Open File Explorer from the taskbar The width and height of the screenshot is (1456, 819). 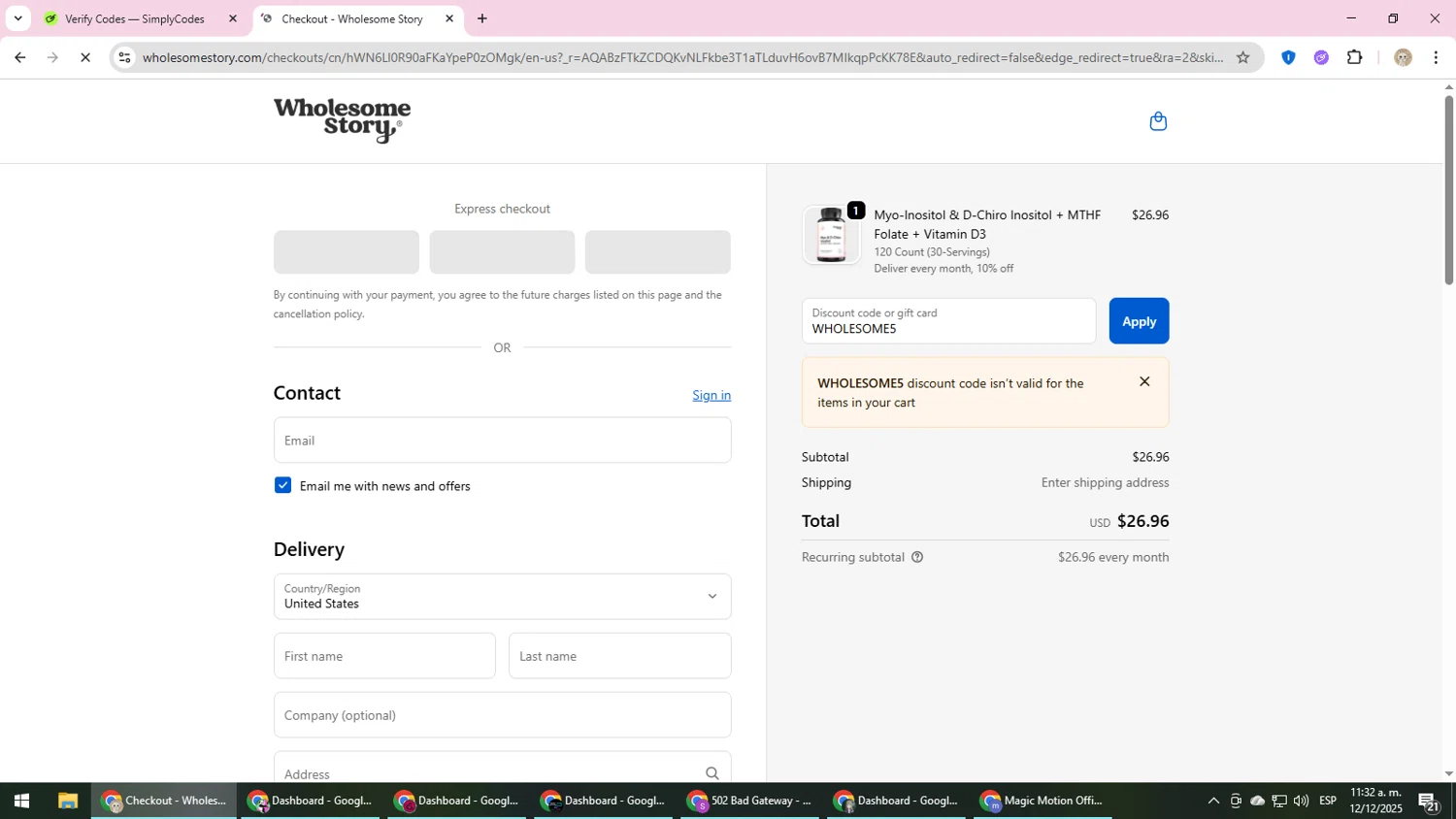[x=67, y=801]
